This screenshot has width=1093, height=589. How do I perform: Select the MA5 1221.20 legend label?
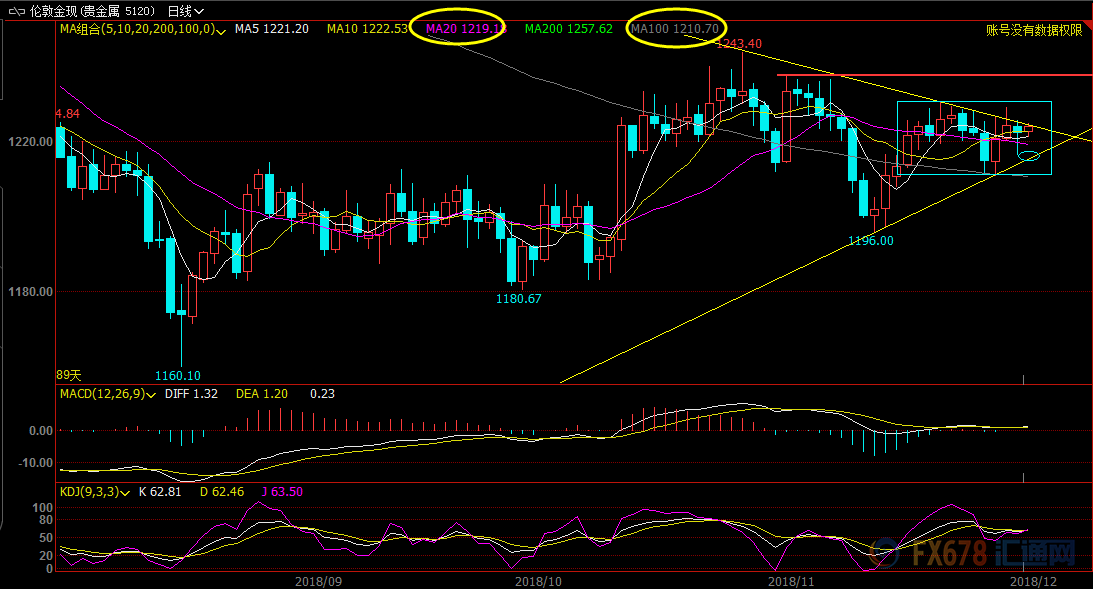(x=271, y=29)
